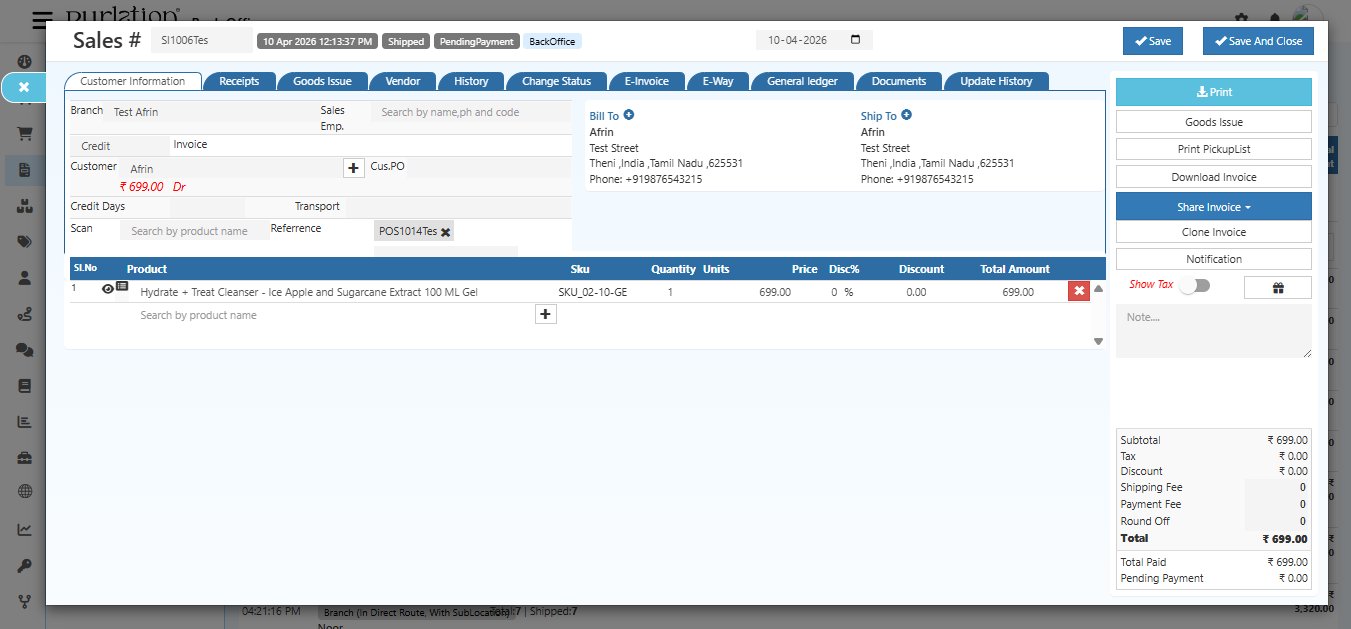The width and height of the screenshot is (1351, 629).
Task: Open the General ledger tab
Action: pos(805,81)
